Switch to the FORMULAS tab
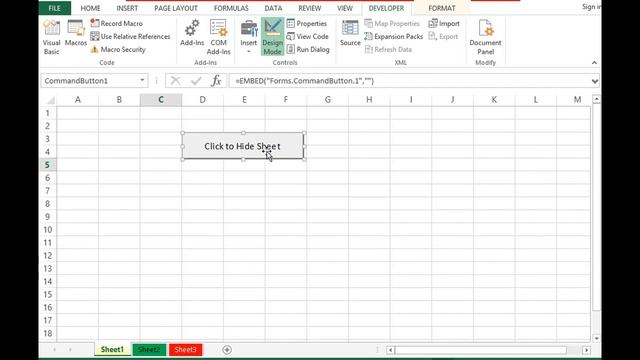 coord(231,8)
